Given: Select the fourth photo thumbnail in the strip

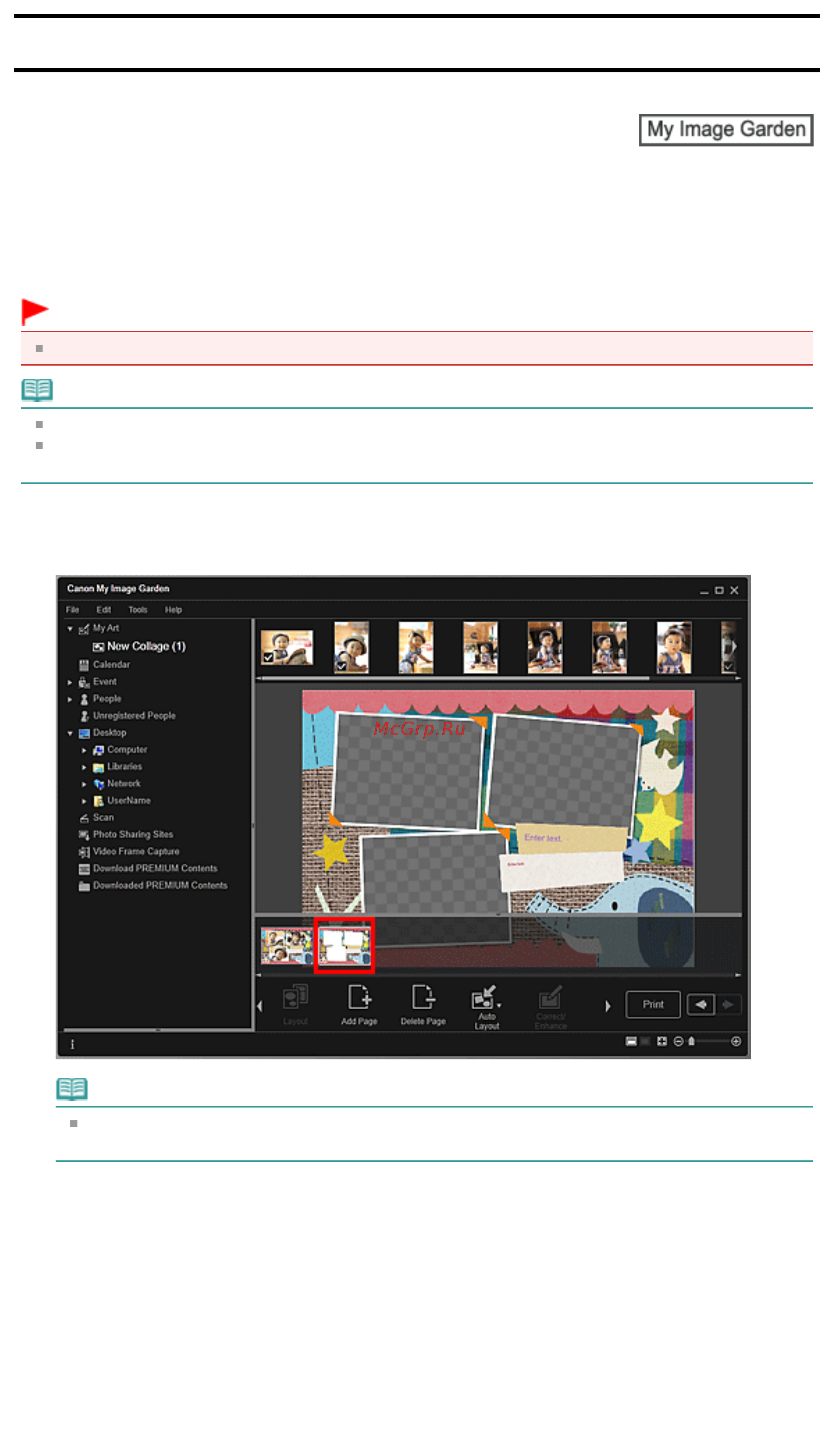Looking at the screenshot, I should click(x=481, y=648).
